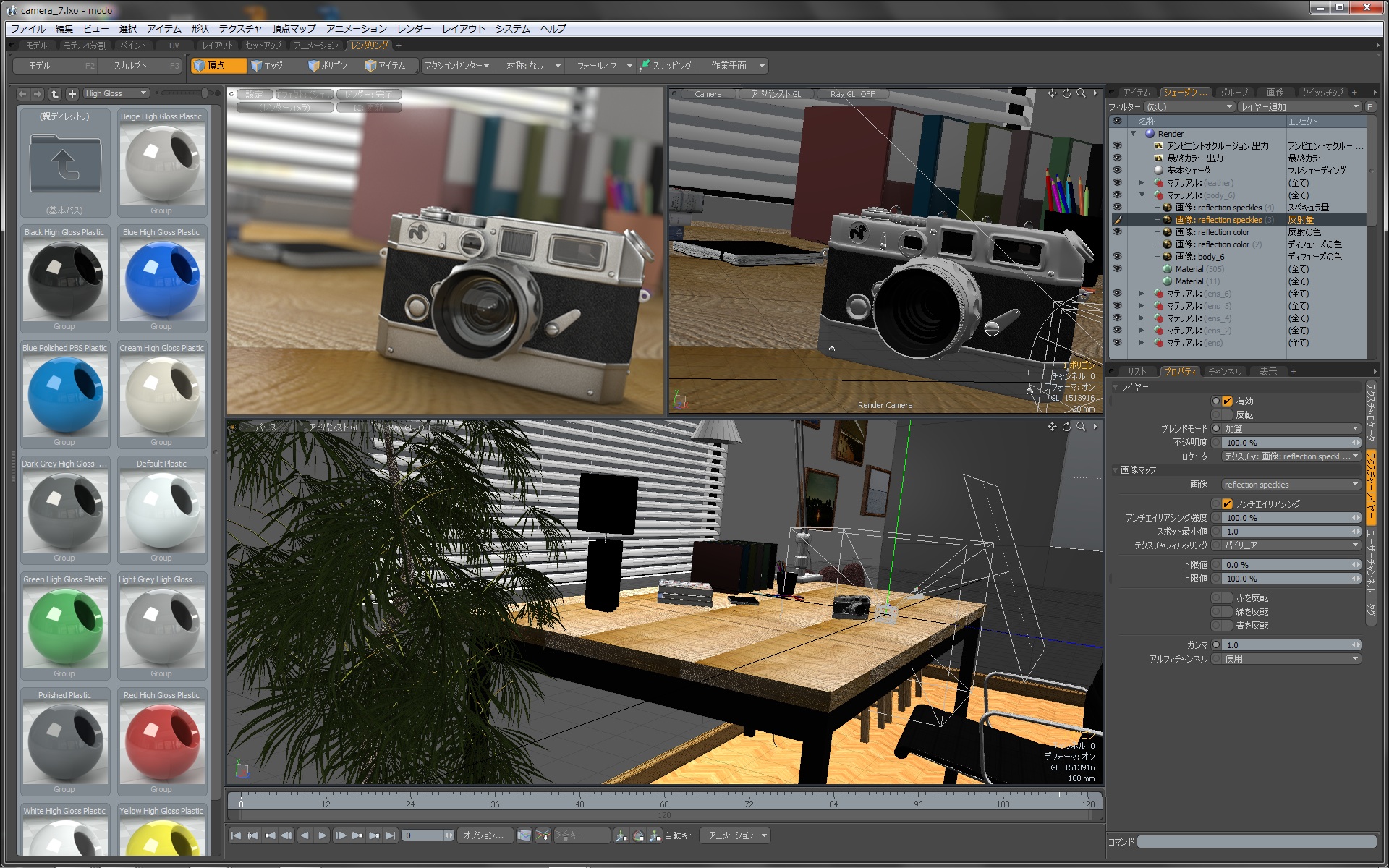Expand the マテリアル: (leather) tree item

[x=1142, y=183]
